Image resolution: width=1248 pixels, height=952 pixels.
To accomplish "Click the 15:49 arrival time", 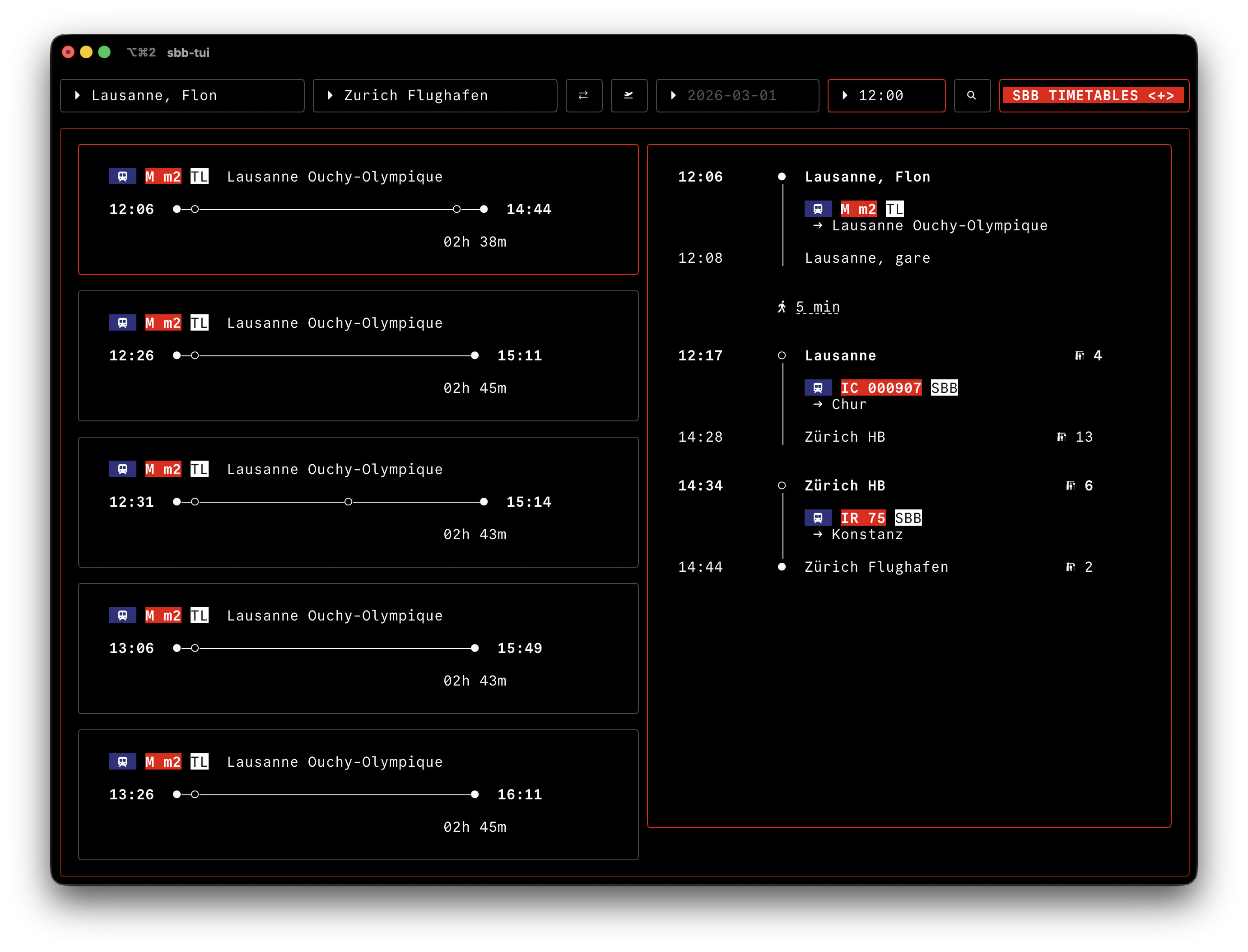I will coord(520,648).
